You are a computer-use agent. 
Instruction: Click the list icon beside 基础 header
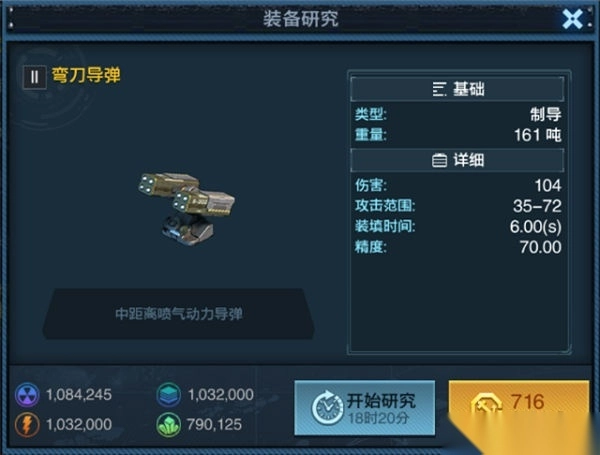439,89
